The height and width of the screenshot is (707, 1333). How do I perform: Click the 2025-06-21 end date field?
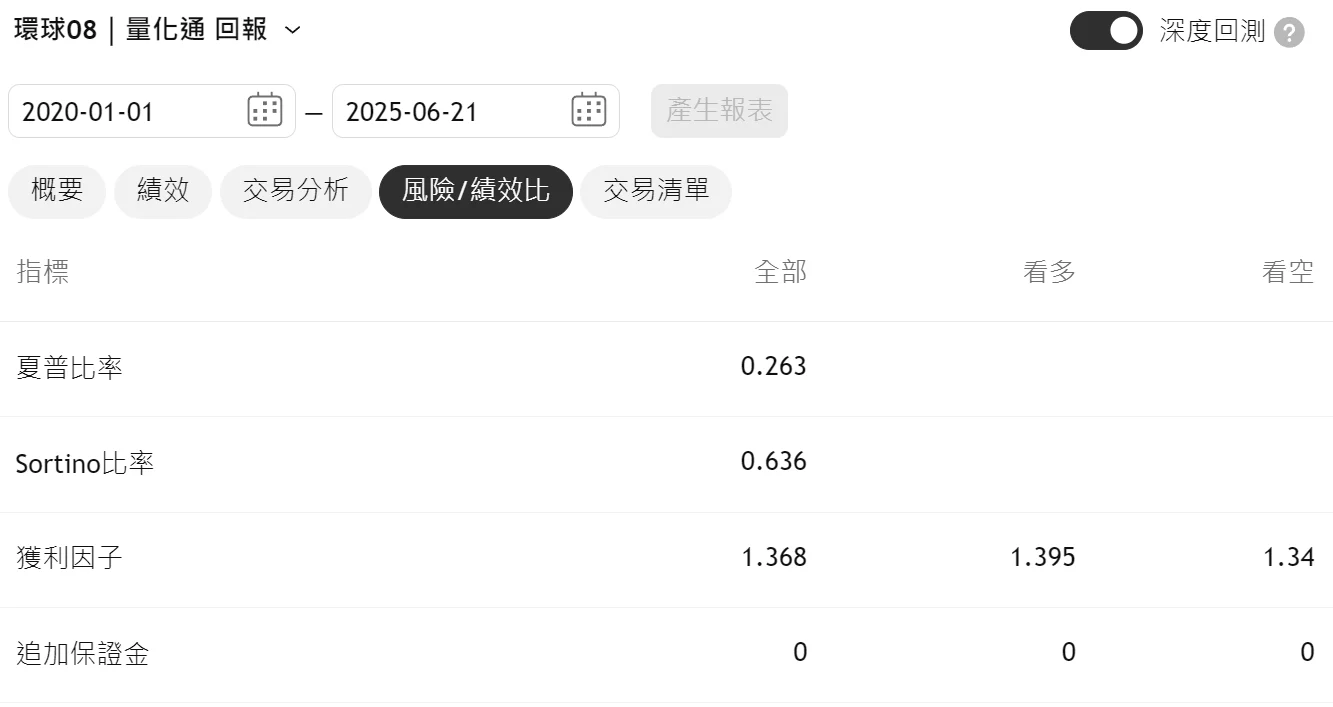(476, 111)
